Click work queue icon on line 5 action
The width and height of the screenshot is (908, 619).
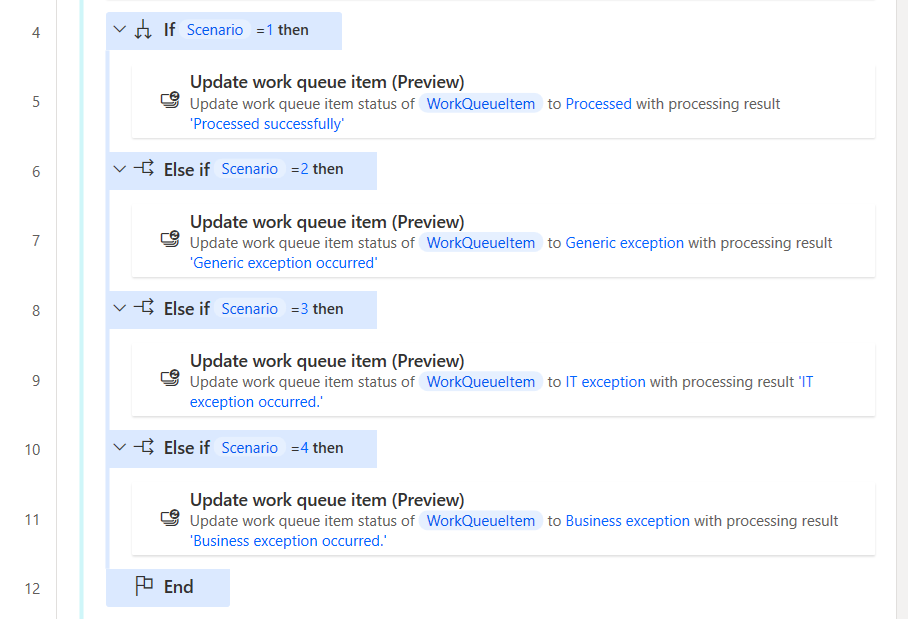click(170, 100)
